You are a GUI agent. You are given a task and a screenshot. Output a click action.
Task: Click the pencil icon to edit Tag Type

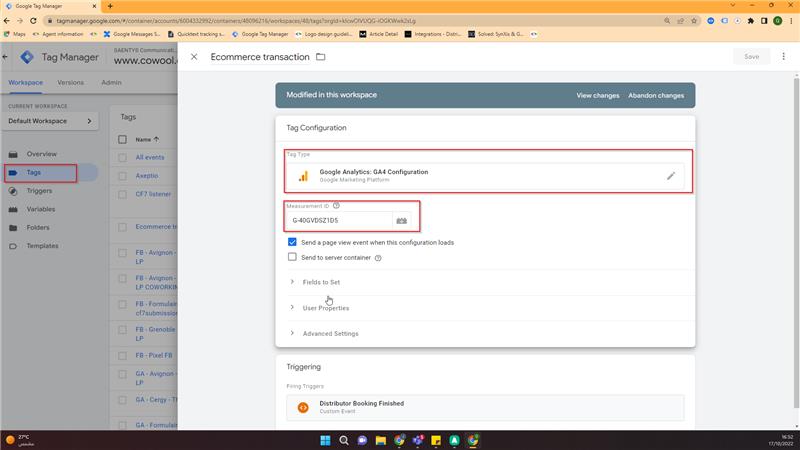[672, 176]
